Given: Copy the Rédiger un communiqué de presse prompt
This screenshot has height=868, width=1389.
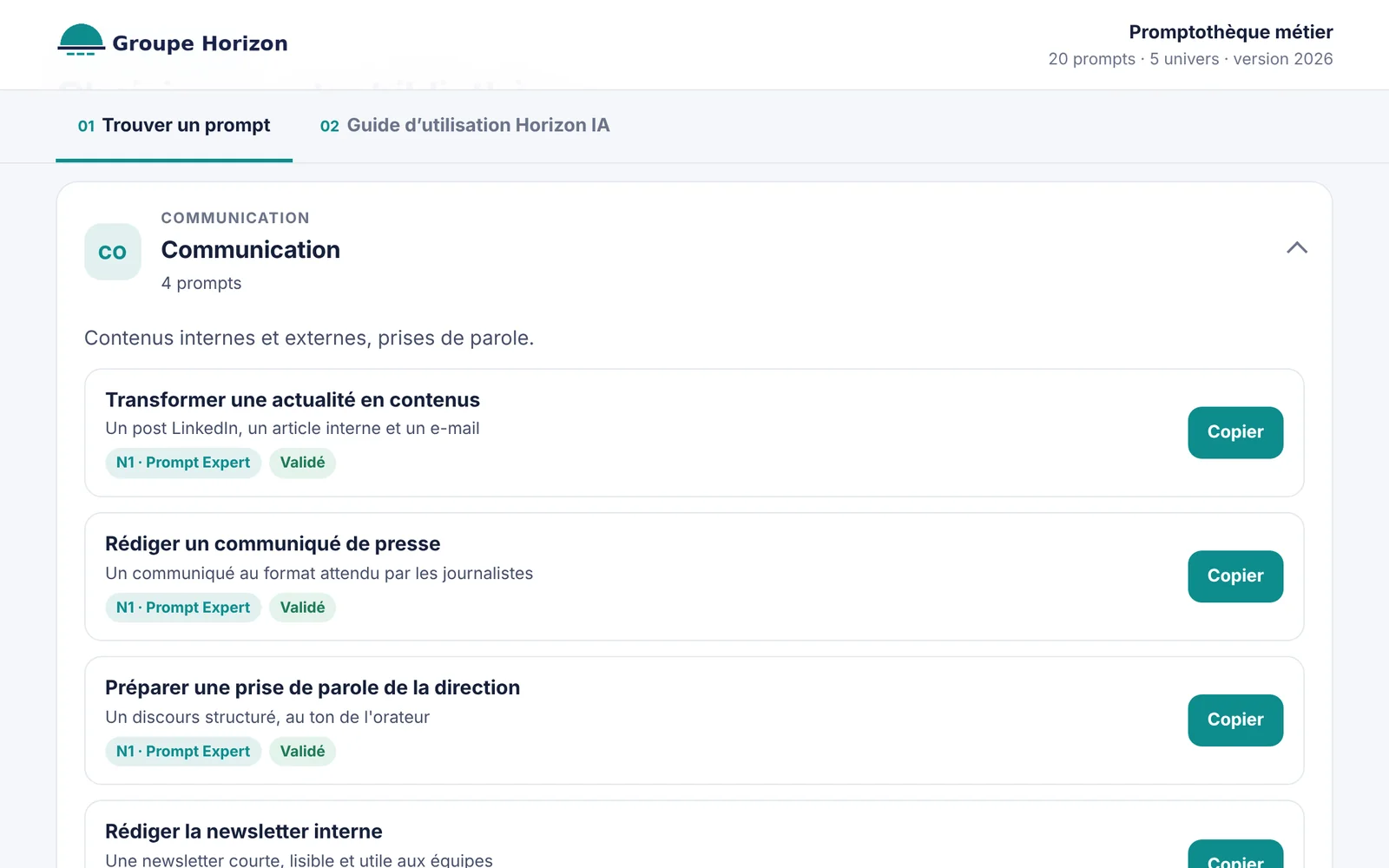Looking at the screenshot, I should [x=1235, y=576].
